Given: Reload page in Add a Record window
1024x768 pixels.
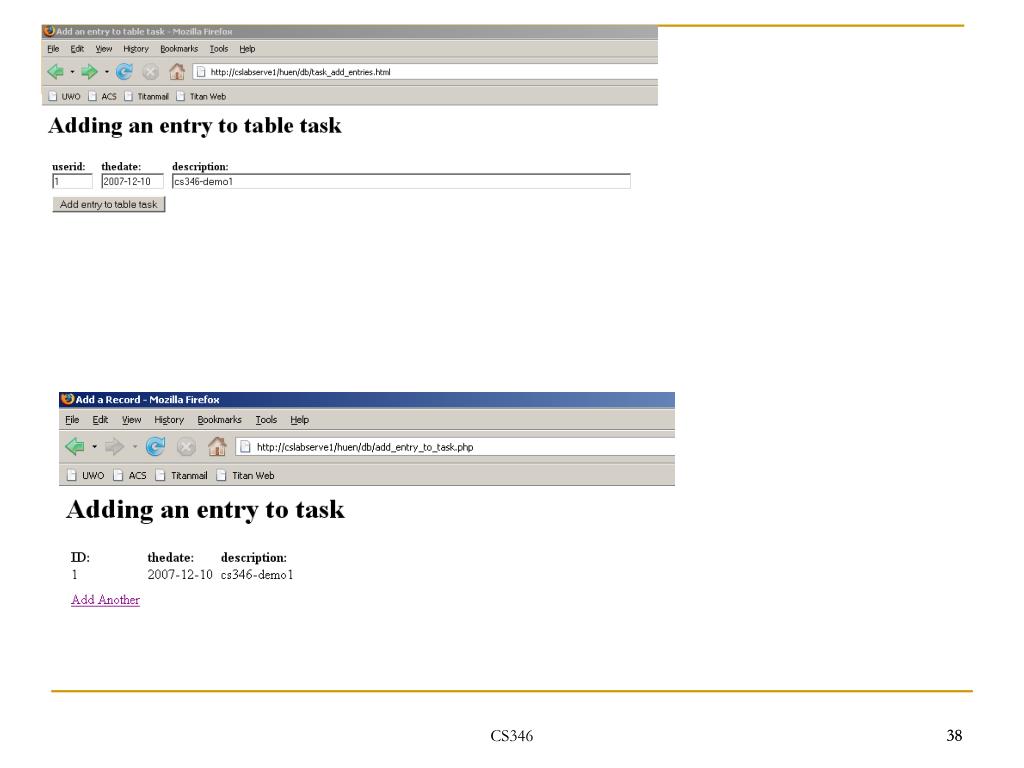Looking at the screenshot, I should (x=155, y=447).
